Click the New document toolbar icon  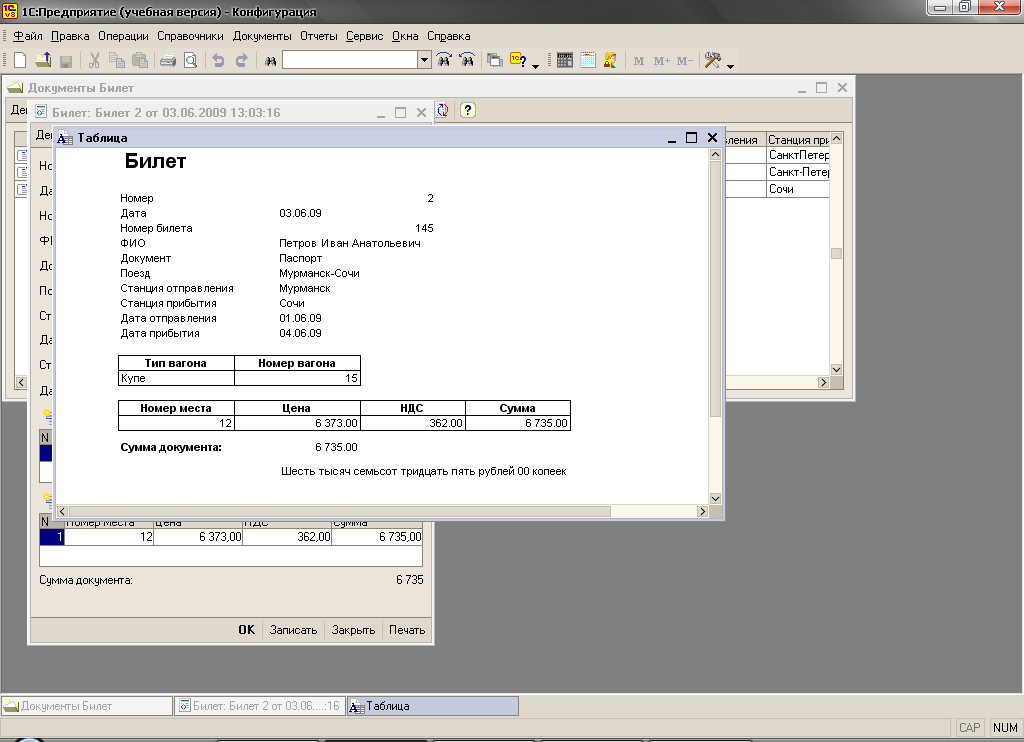20,60
